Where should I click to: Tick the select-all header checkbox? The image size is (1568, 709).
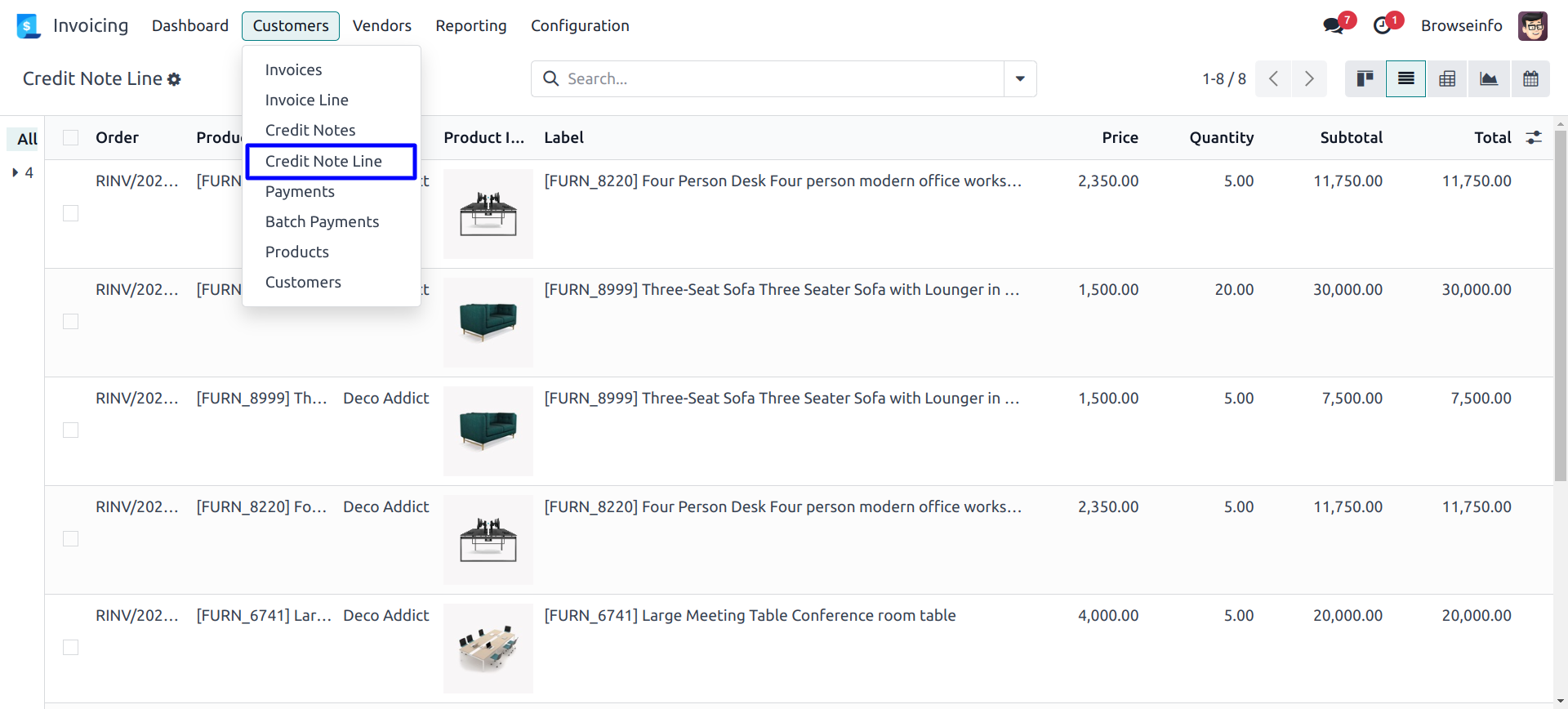tap(71, 137)
